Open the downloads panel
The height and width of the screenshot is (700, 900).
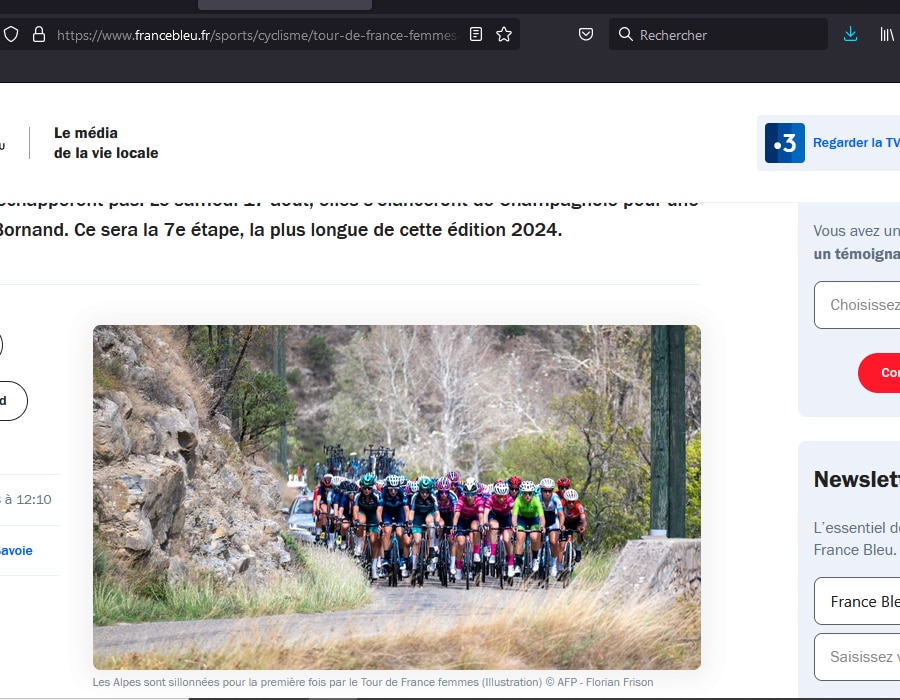pos(850,33)
